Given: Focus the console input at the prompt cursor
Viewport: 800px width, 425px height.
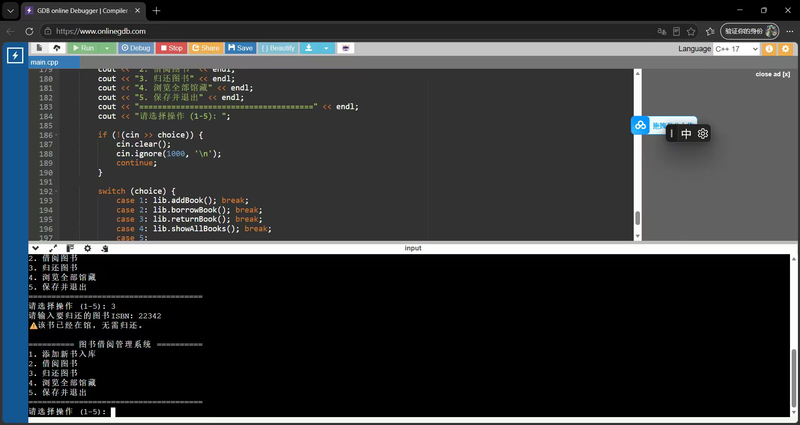Looking at the screenshot, I should tap(113, 412).
